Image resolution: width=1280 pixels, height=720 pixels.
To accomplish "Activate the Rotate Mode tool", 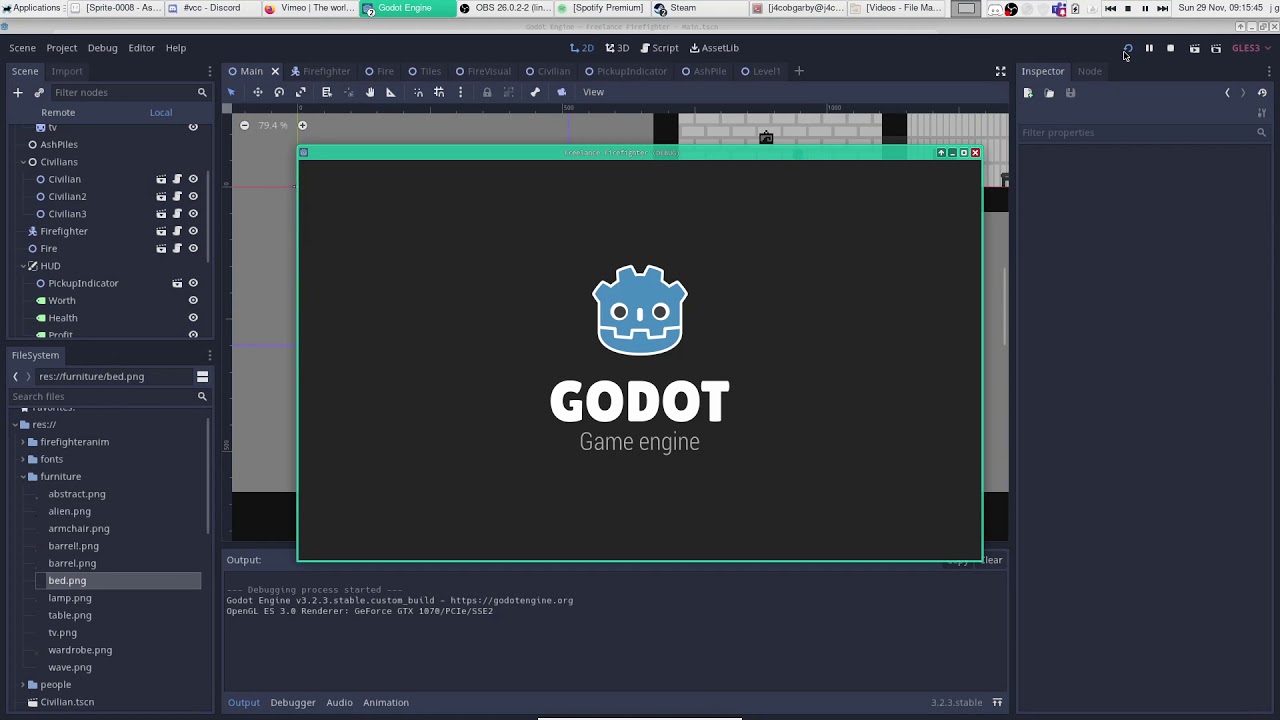I will [x=279, y=92].
